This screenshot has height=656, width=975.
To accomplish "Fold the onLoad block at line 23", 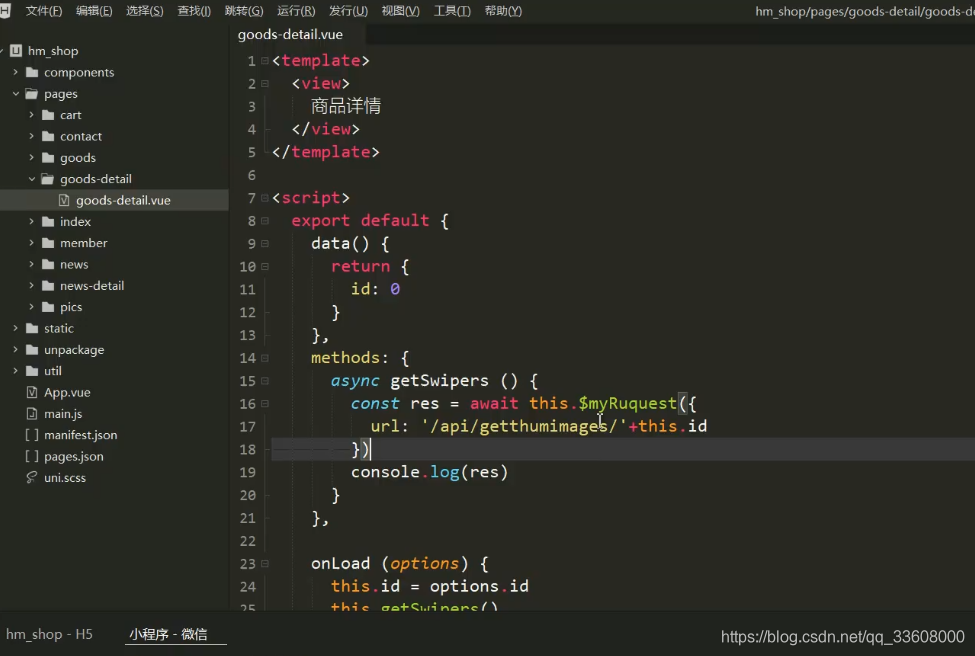I will click(265, 563).
